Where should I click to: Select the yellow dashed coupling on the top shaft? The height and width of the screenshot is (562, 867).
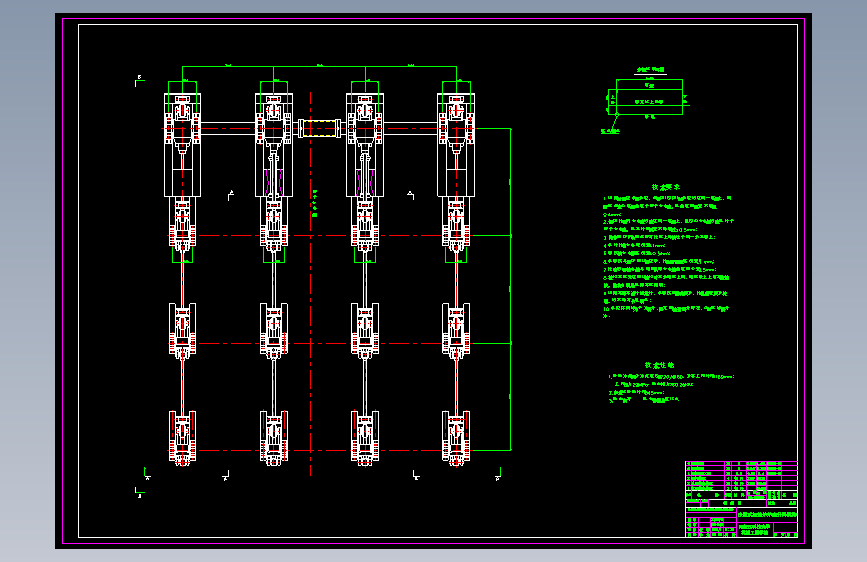pyautogui.click(x=320, y=128)
